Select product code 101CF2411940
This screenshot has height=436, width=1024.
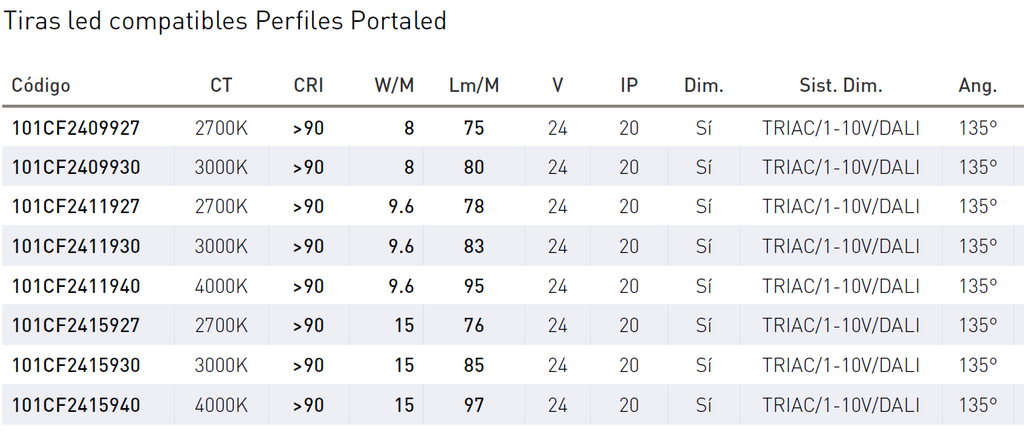[x=76, y=286]
